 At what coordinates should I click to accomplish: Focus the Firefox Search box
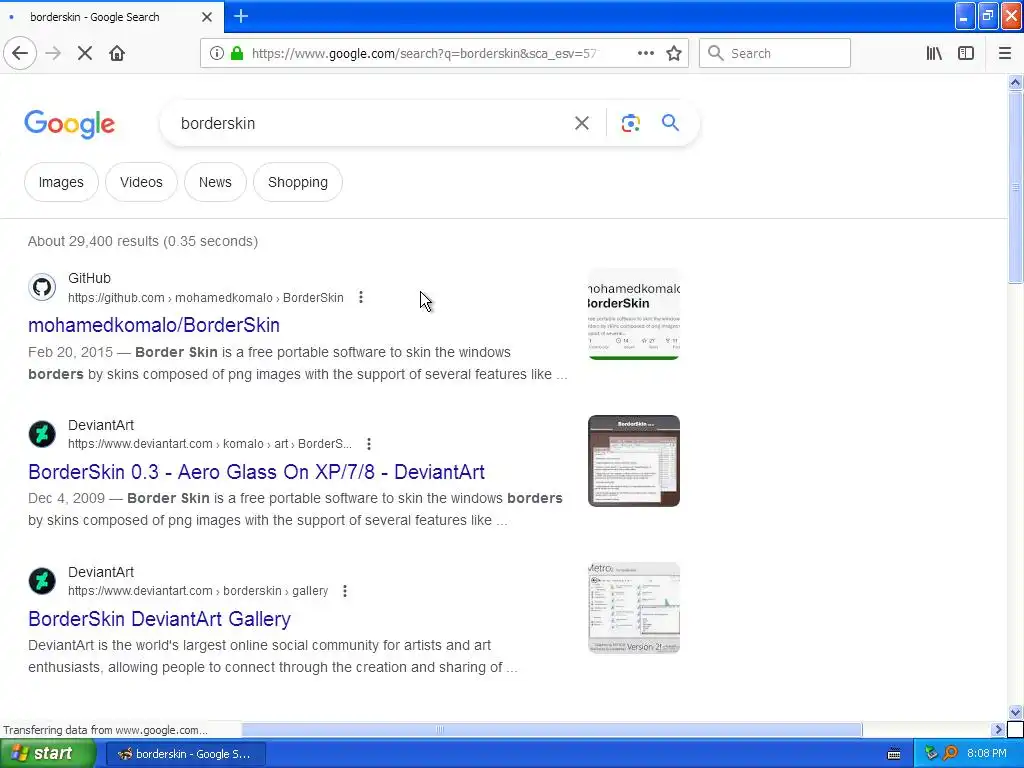tap(775, 54)
